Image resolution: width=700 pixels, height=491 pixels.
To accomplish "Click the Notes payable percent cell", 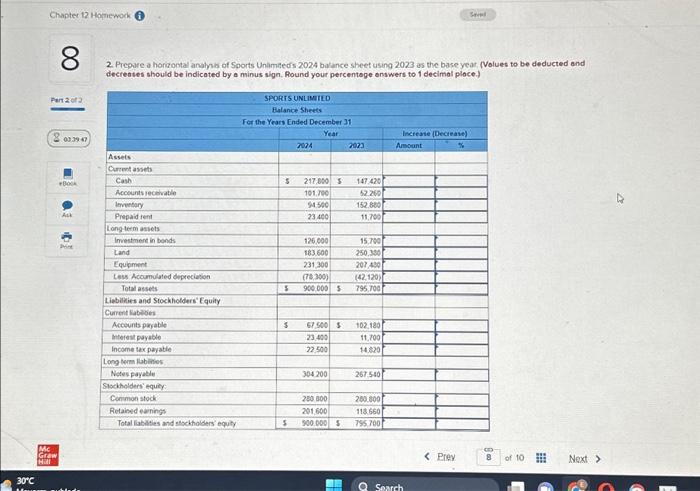I will point(462,374).
